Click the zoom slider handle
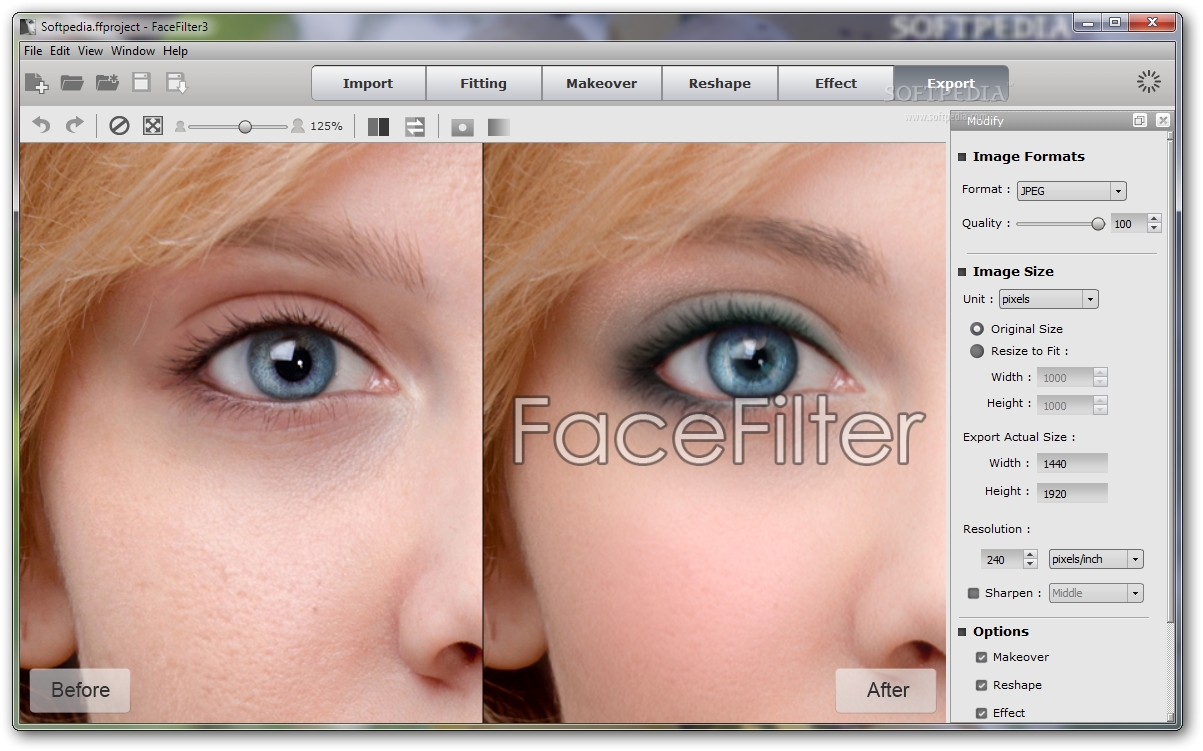 pyautogui.click(x=245, y=127)
